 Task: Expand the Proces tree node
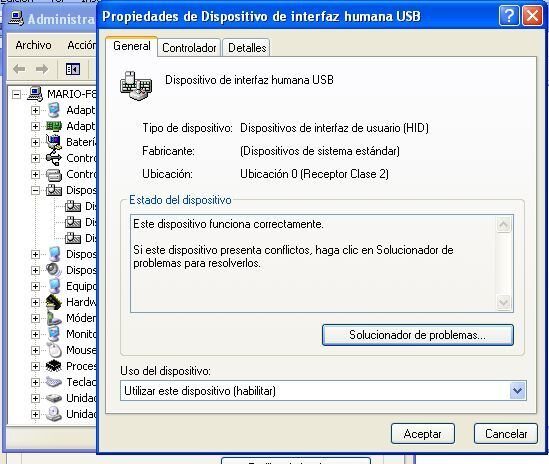(35, 366)
